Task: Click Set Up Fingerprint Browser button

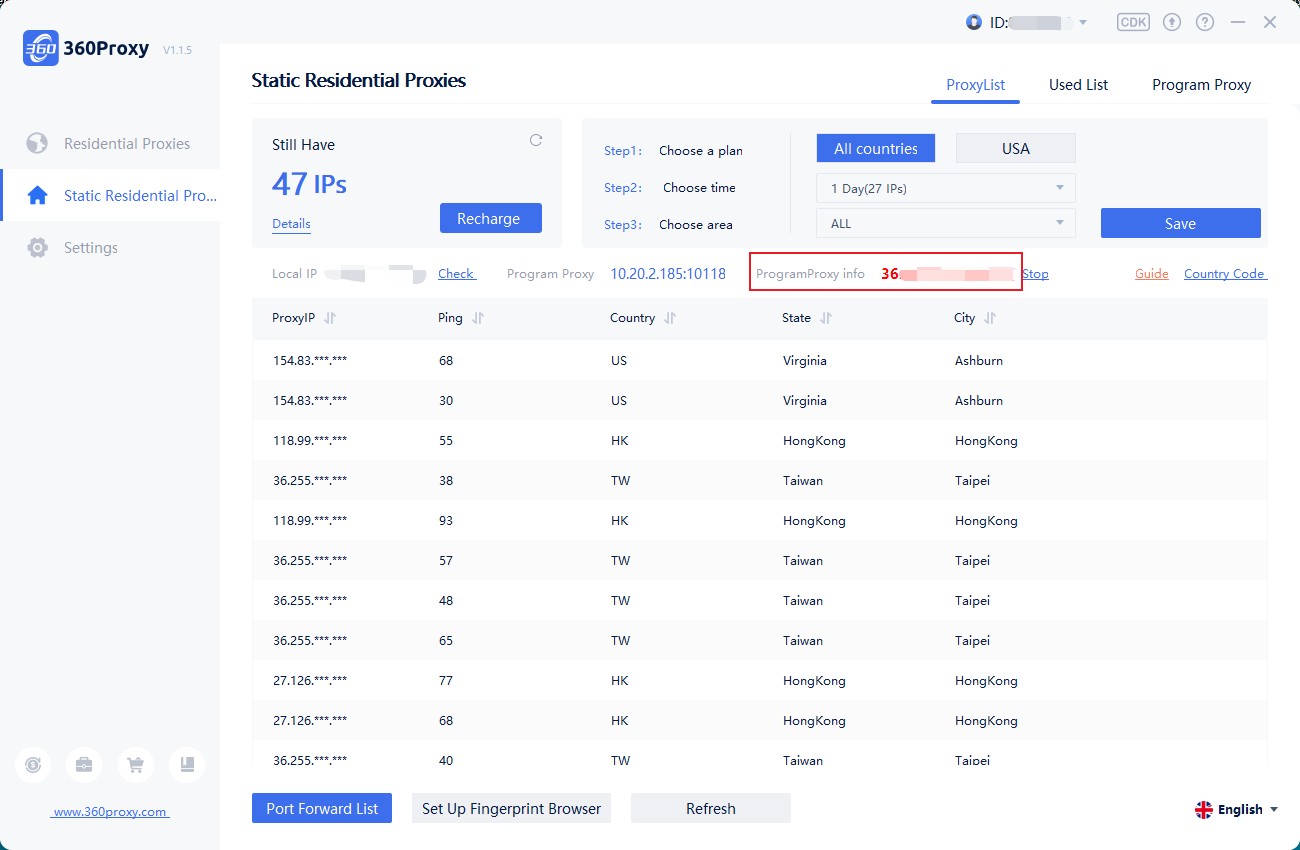Action: 511,808
